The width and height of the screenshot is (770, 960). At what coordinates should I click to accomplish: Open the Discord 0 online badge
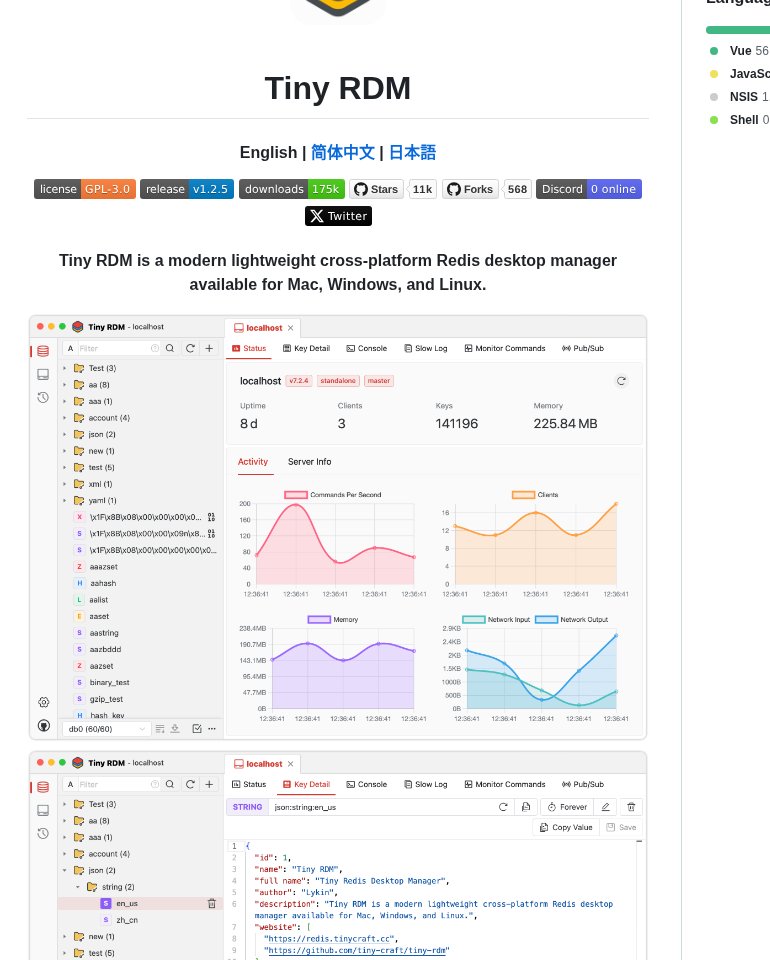pyautogui.click(x=589, y=189)
